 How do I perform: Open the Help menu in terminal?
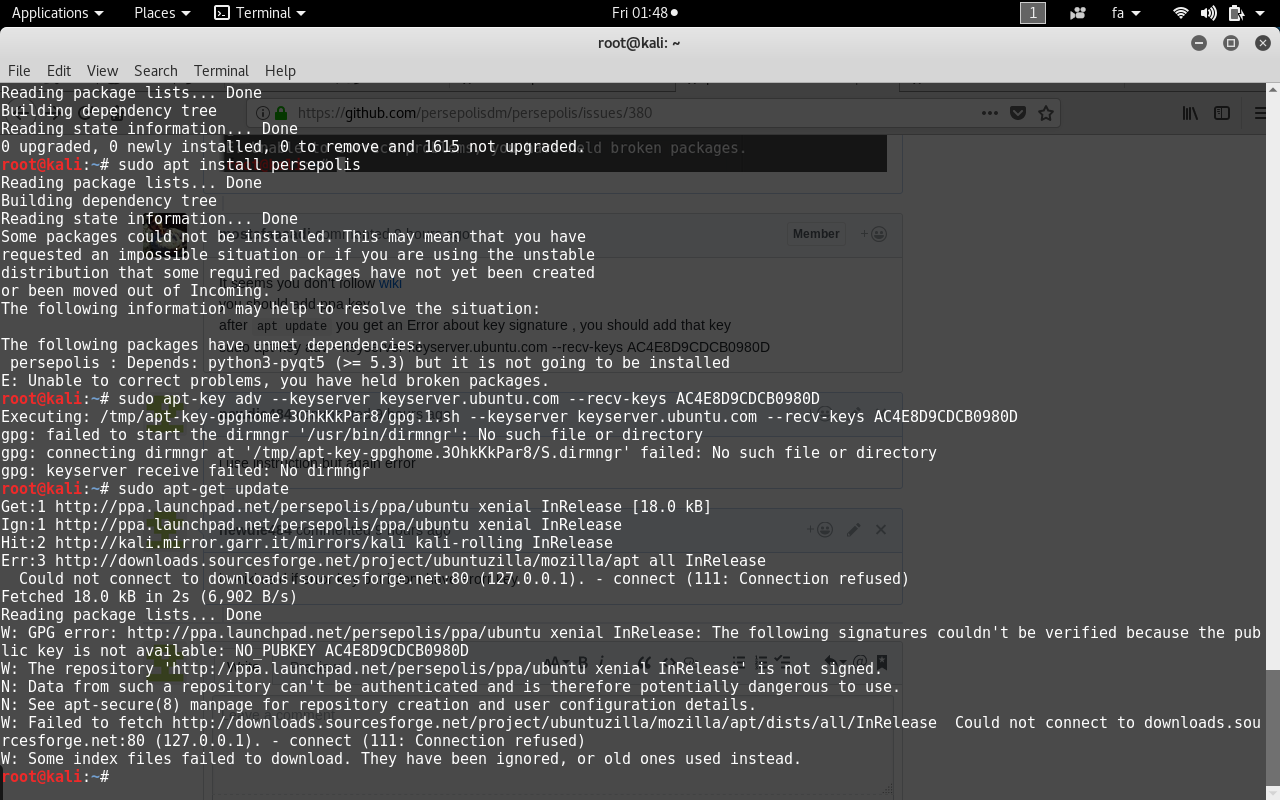pyautogui.click(x=280, y=70)
